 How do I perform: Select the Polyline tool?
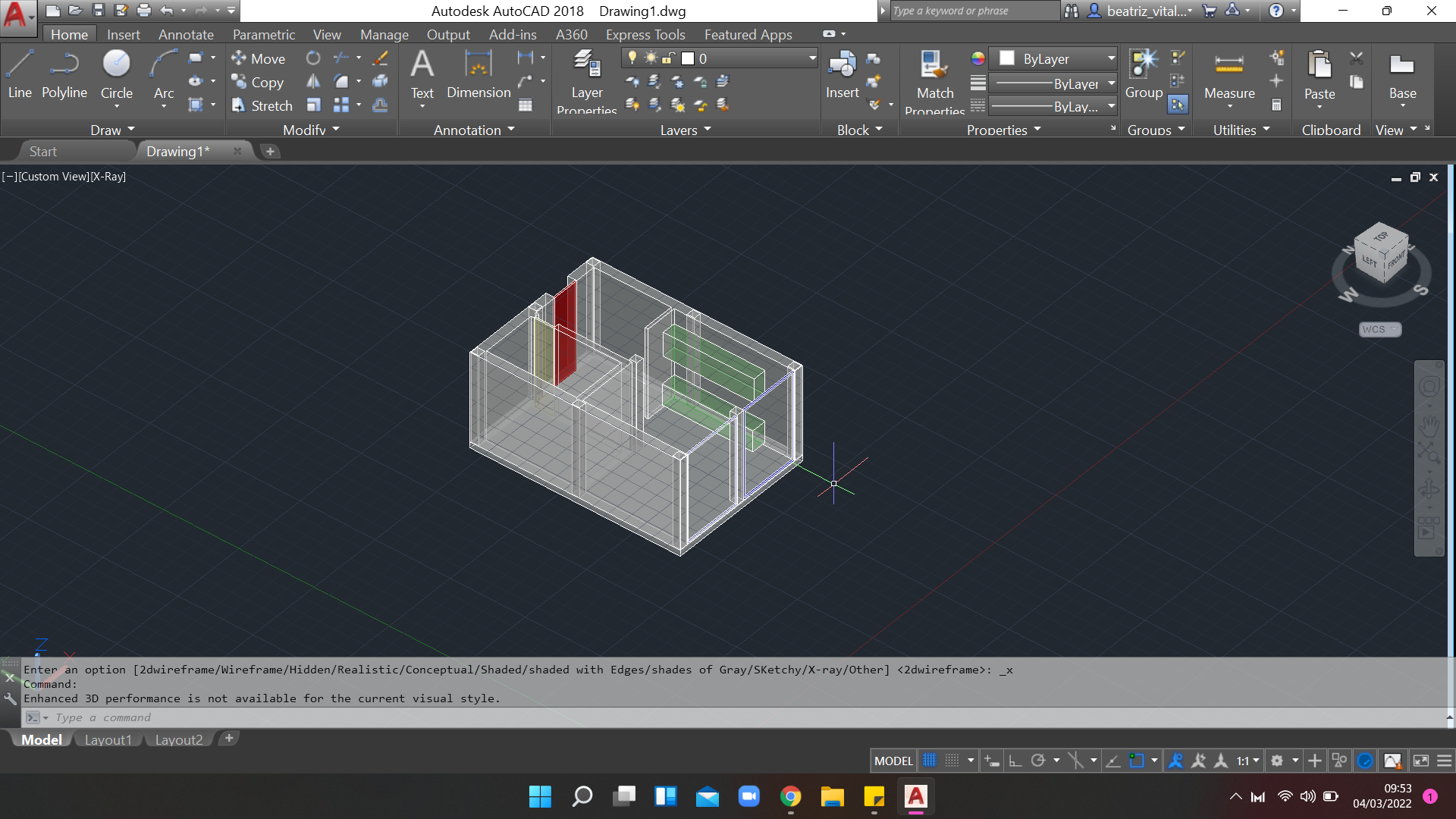[x=64, y=74]
